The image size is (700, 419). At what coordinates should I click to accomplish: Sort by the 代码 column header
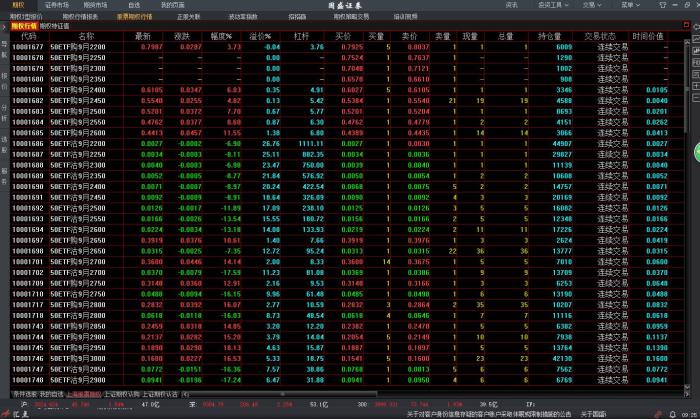(x=29, y=36)
